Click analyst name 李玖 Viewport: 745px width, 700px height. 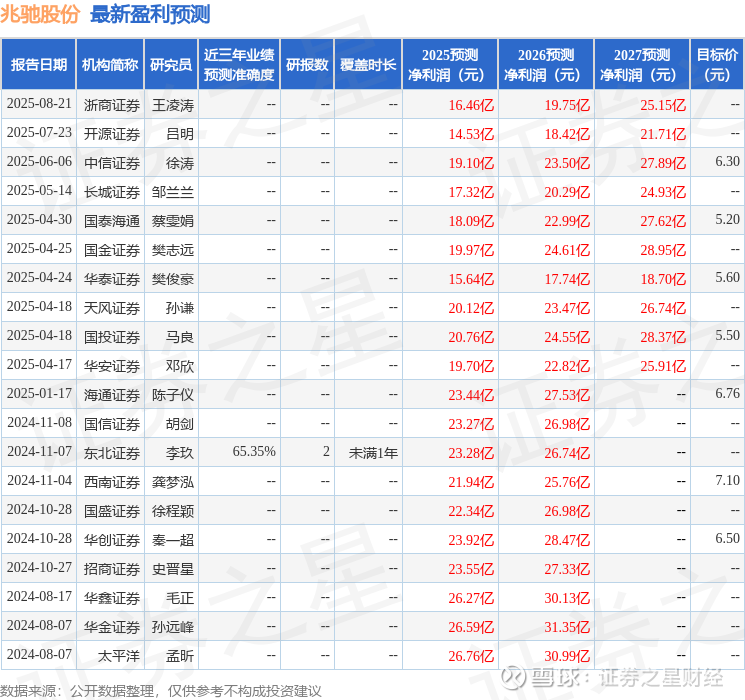[x=180, y=453]
